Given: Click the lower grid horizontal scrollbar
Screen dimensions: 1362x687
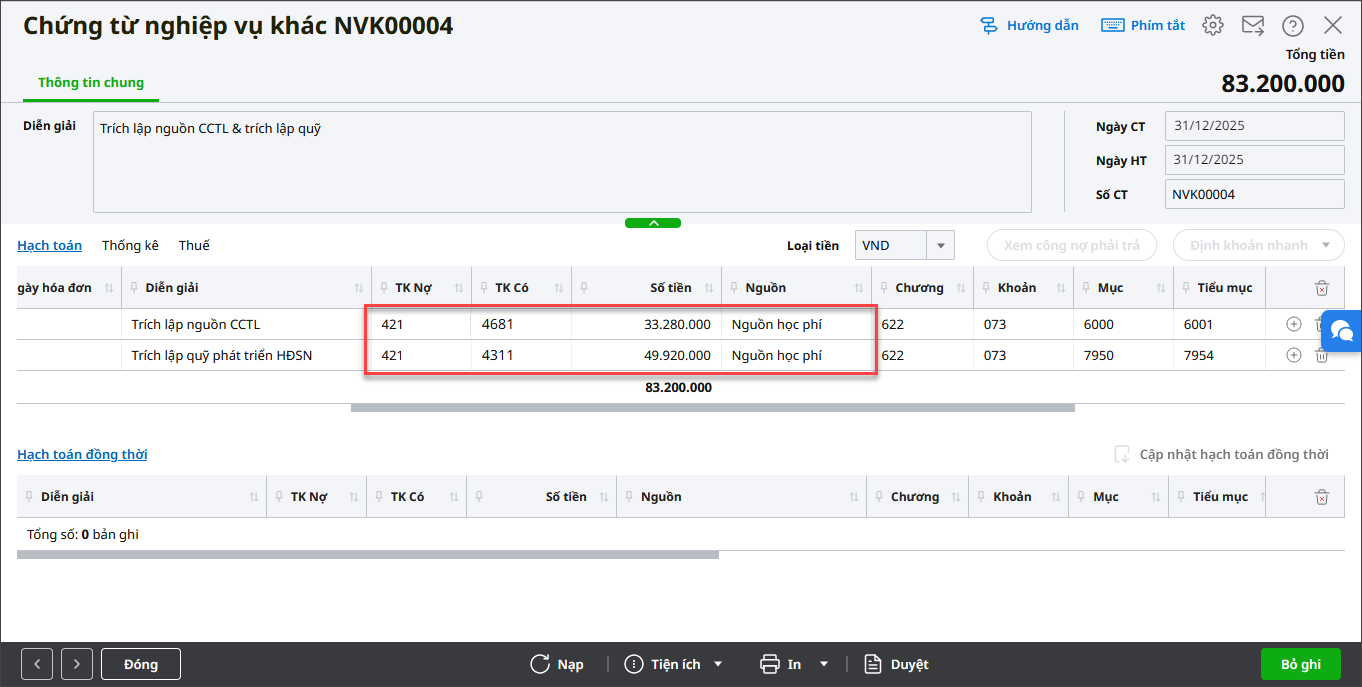Looking at the screenshot, I should pos(368,554).
